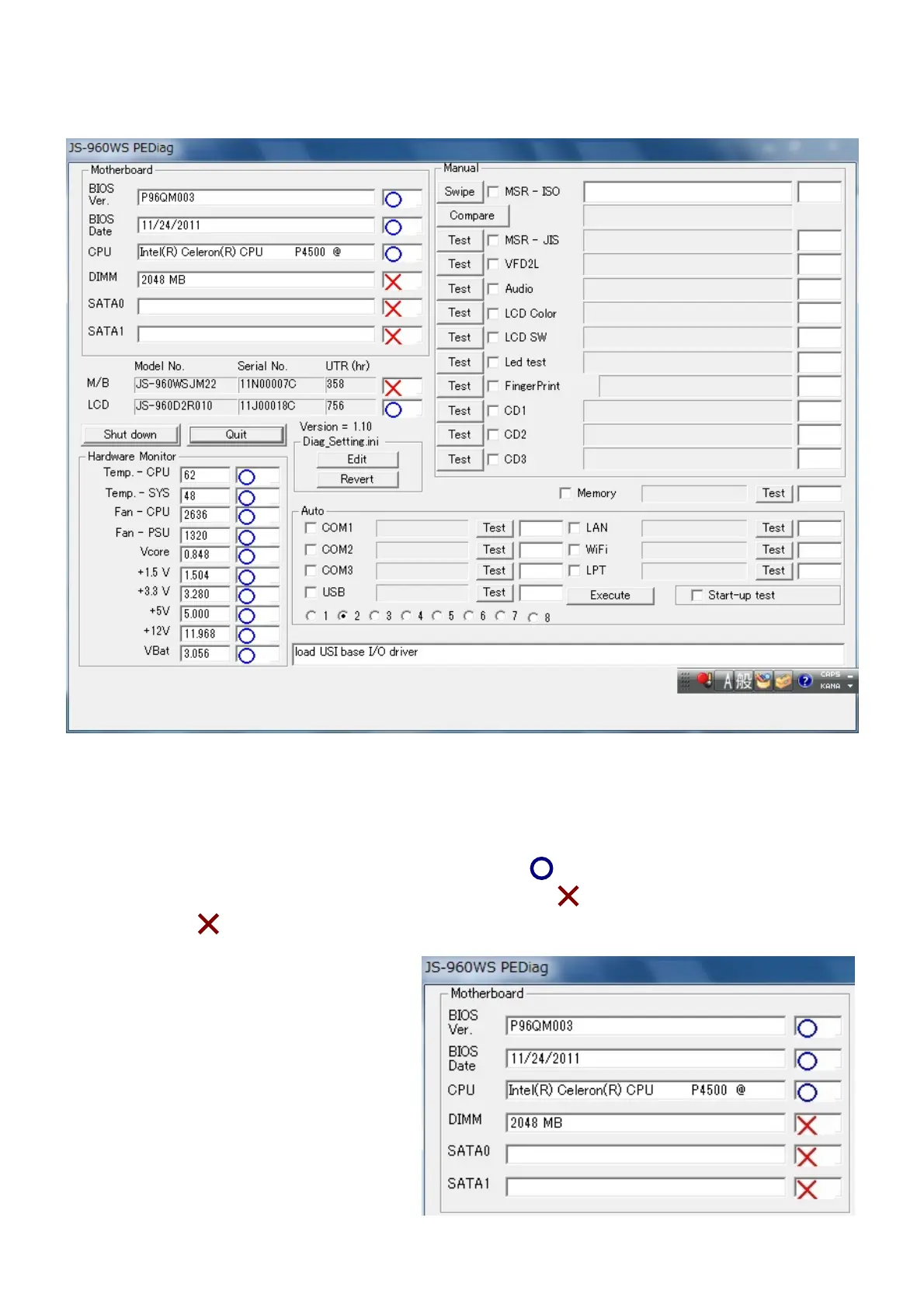Enable the MSR - ISO checkbox
924x1308 pixels.
click(x=493, y=191)
